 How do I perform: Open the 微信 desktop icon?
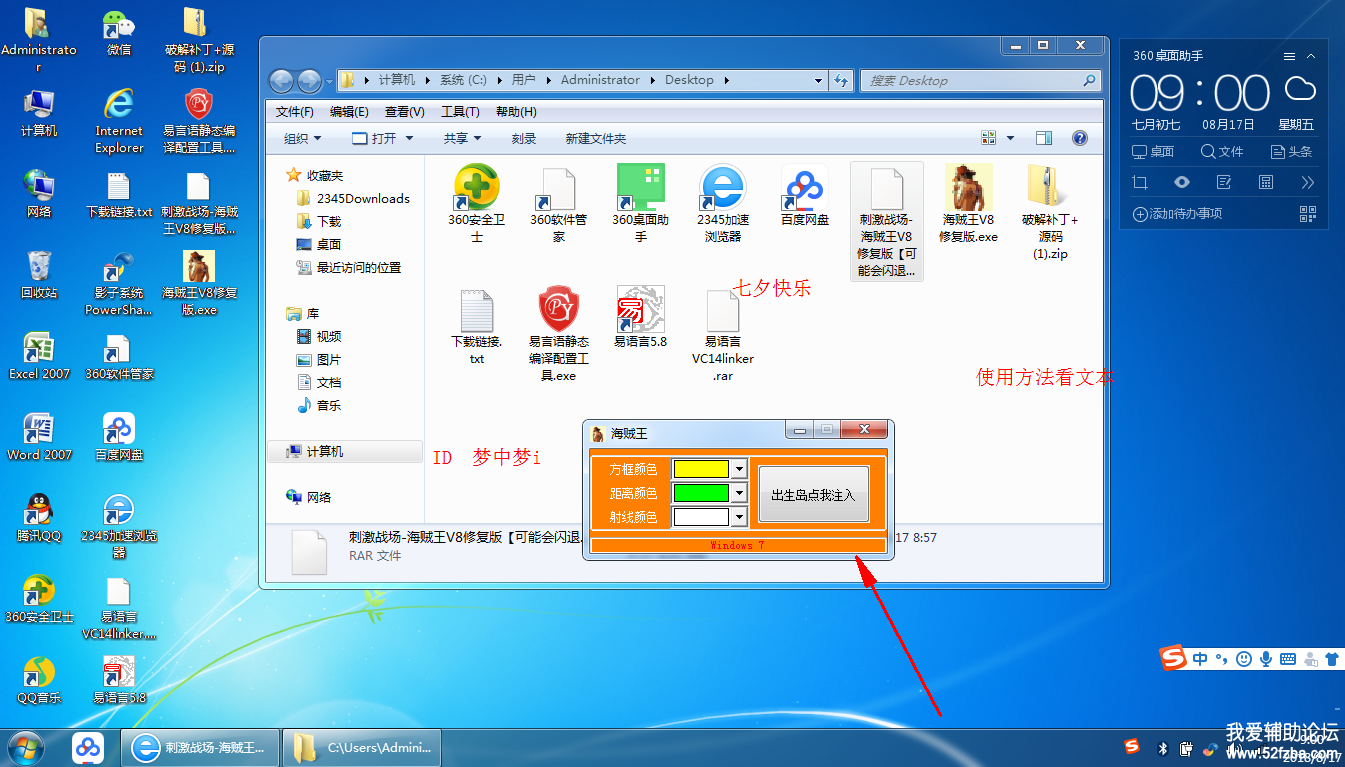119,33
